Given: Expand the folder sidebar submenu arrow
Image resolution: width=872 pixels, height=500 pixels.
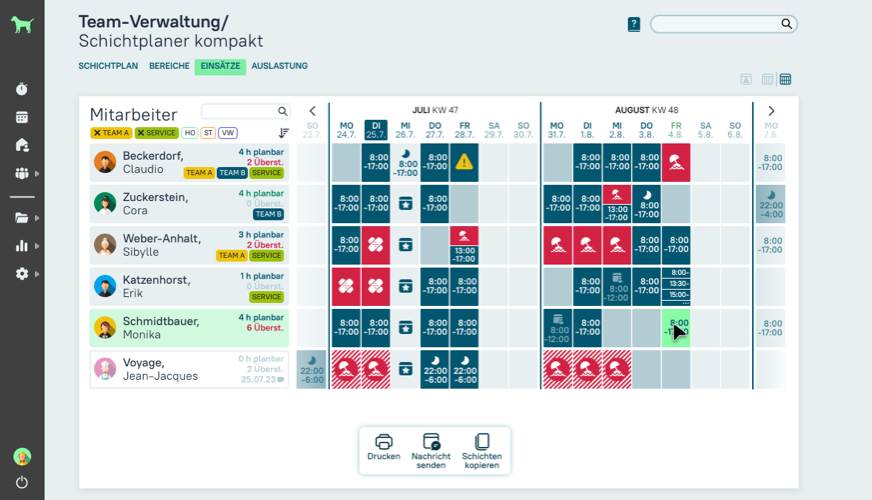Looking at the screenshot, I should [x=37, y=217].
